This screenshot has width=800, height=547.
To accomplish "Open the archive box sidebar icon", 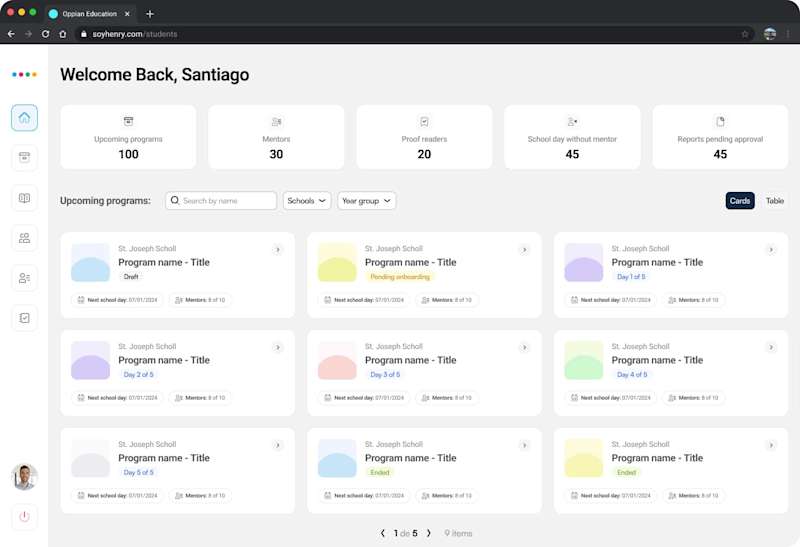I will 24,157.
